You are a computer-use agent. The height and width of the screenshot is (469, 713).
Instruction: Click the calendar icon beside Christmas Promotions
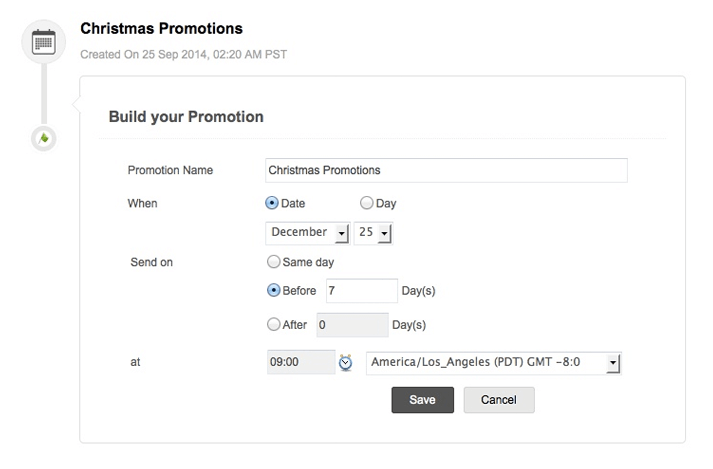pos(44,42)
